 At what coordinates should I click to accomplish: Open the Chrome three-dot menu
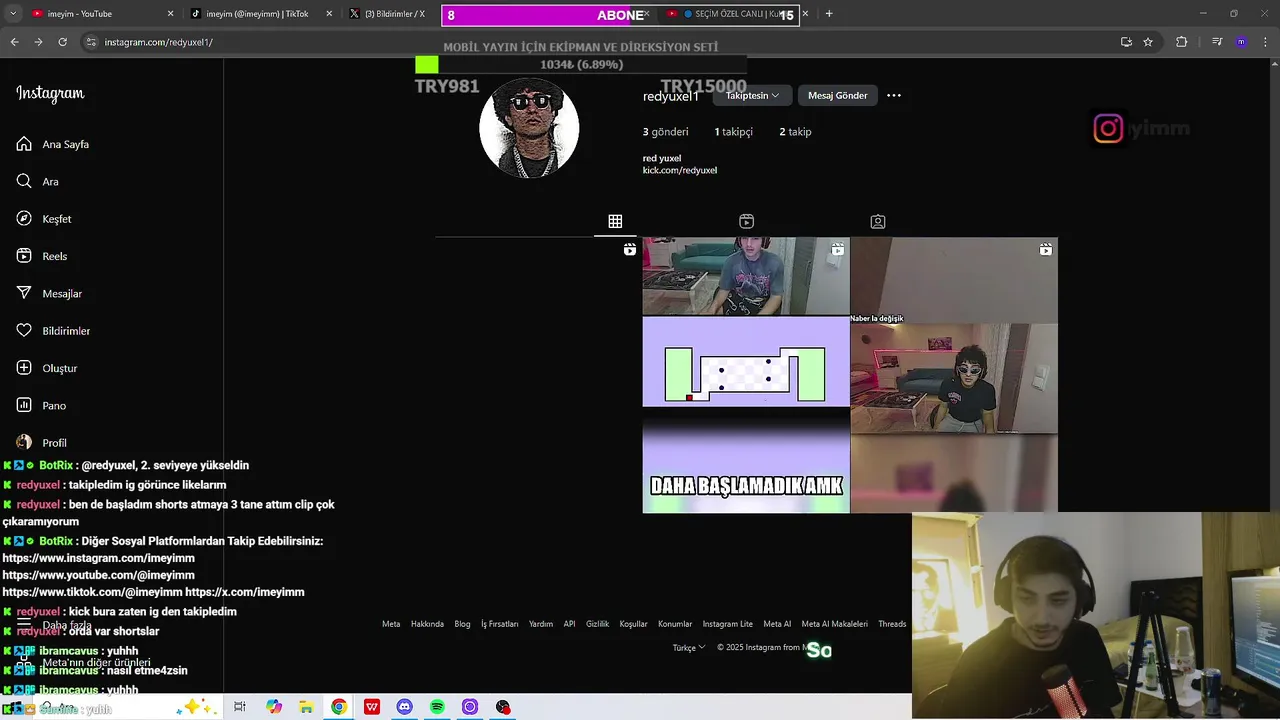pyautogui.click(x=1264, y=42)
